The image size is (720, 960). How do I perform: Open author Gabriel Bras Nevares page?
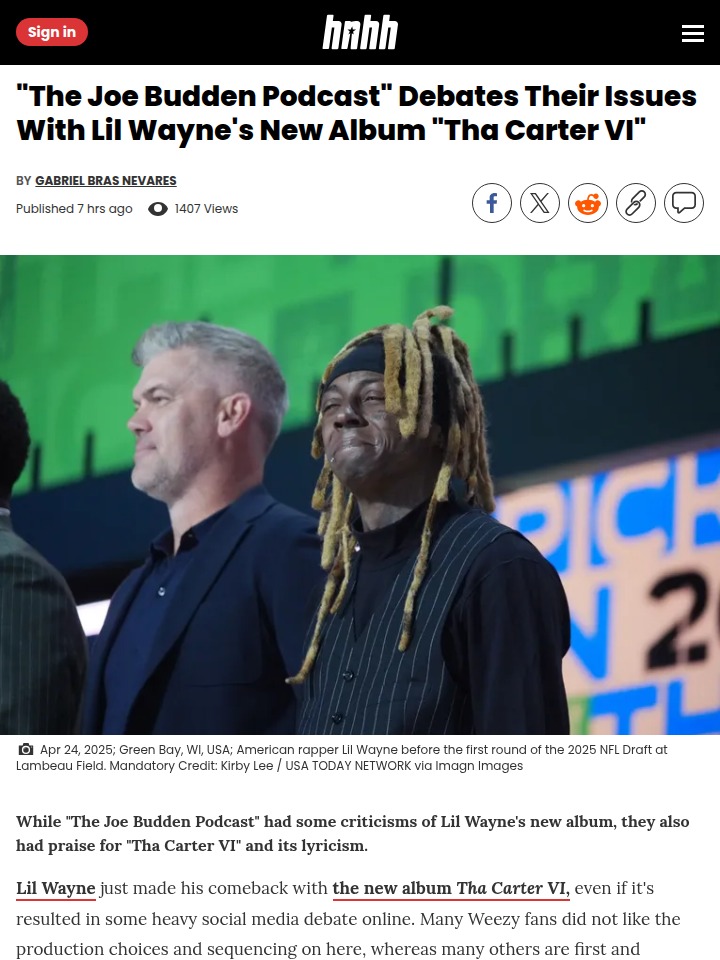click(x=105, y=181)
